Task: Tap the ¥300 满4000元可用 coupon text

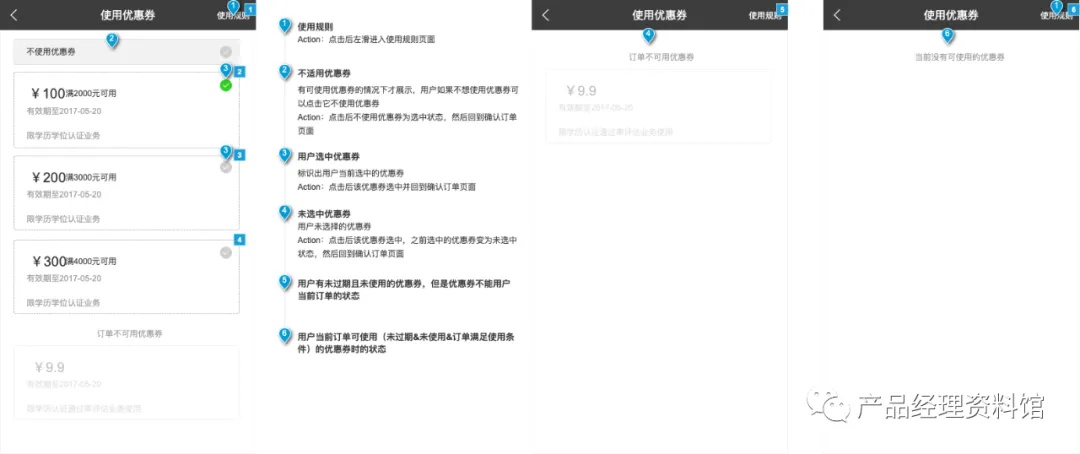Action: (x=74, y=262)
